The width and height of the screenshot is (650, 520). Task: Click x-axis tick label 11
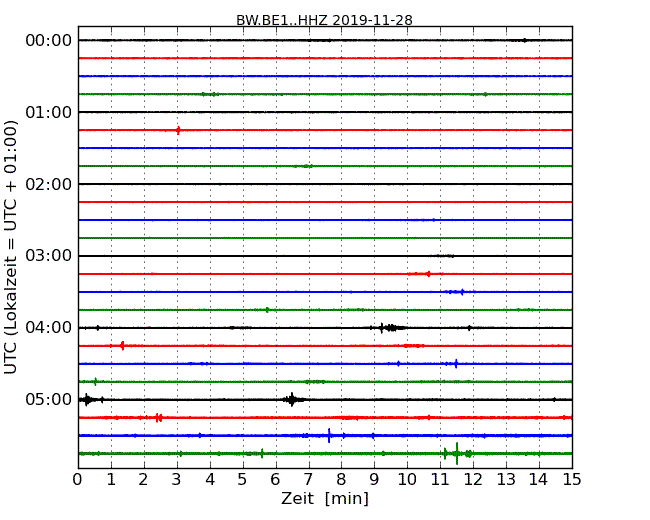(440, 480)
